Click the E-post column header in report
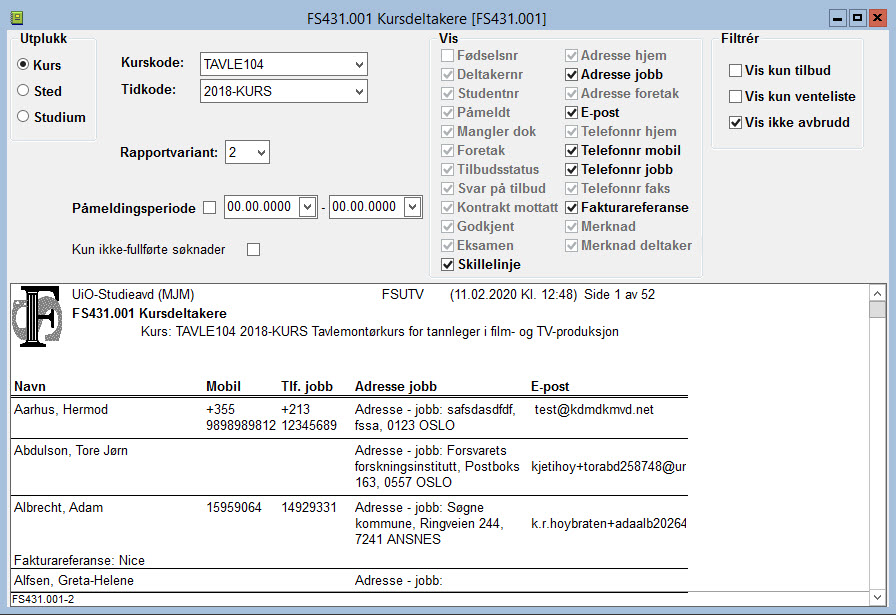This screenshot has width=896, height=615. click(x=550, y=386)
